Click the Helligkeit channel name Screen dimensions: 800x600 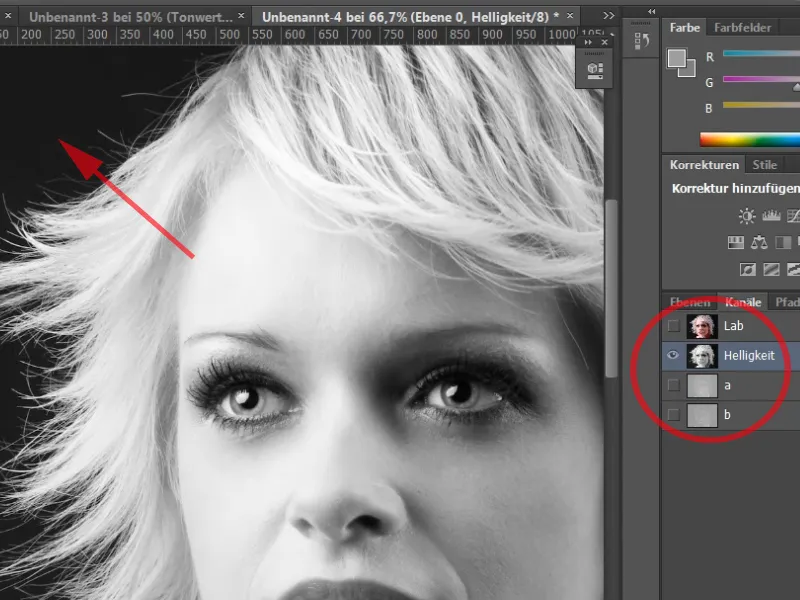[x=749, y=355]
